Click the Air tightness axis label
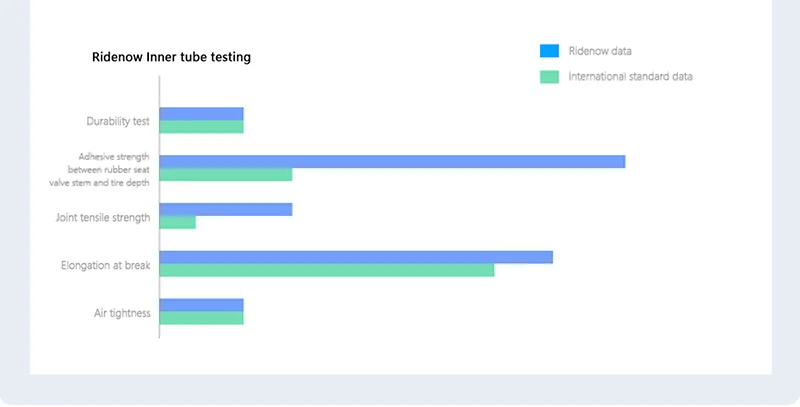The width and height of the screenshot is (800, 407). point(122,313)
